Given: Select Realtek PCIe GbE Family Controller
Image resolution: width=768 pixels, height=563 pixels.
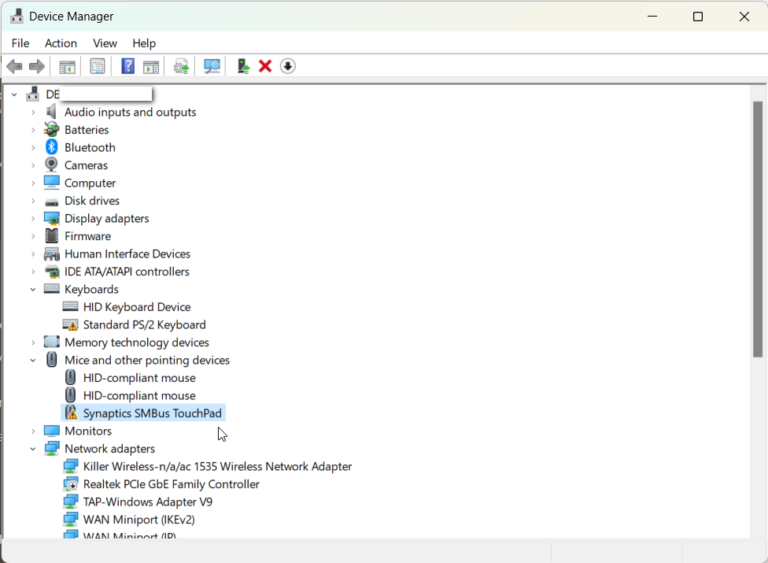Looking at the screenshot, I should click(x=171, y=484).
